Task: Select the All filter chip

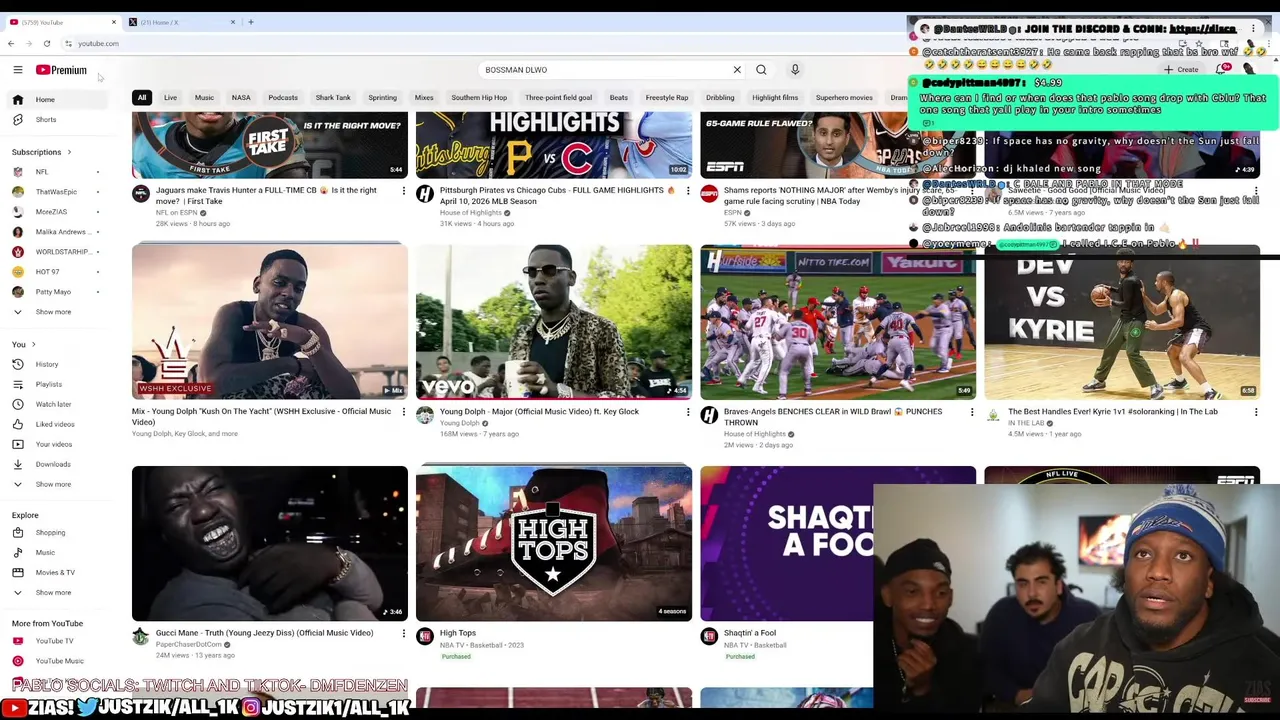Action: [142, 98]
